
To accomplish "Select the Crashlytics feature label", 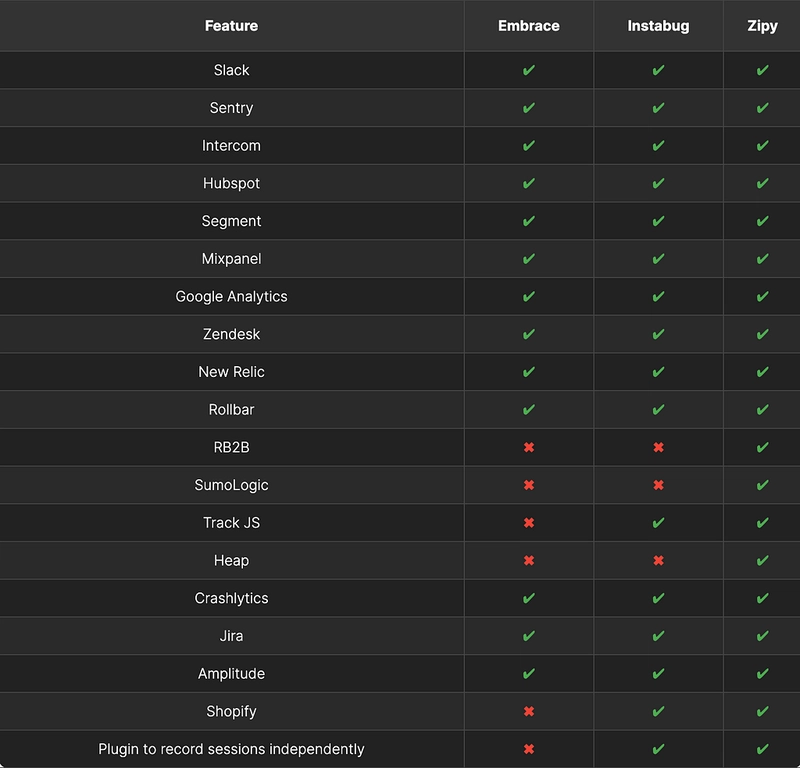I will point(231,598).
